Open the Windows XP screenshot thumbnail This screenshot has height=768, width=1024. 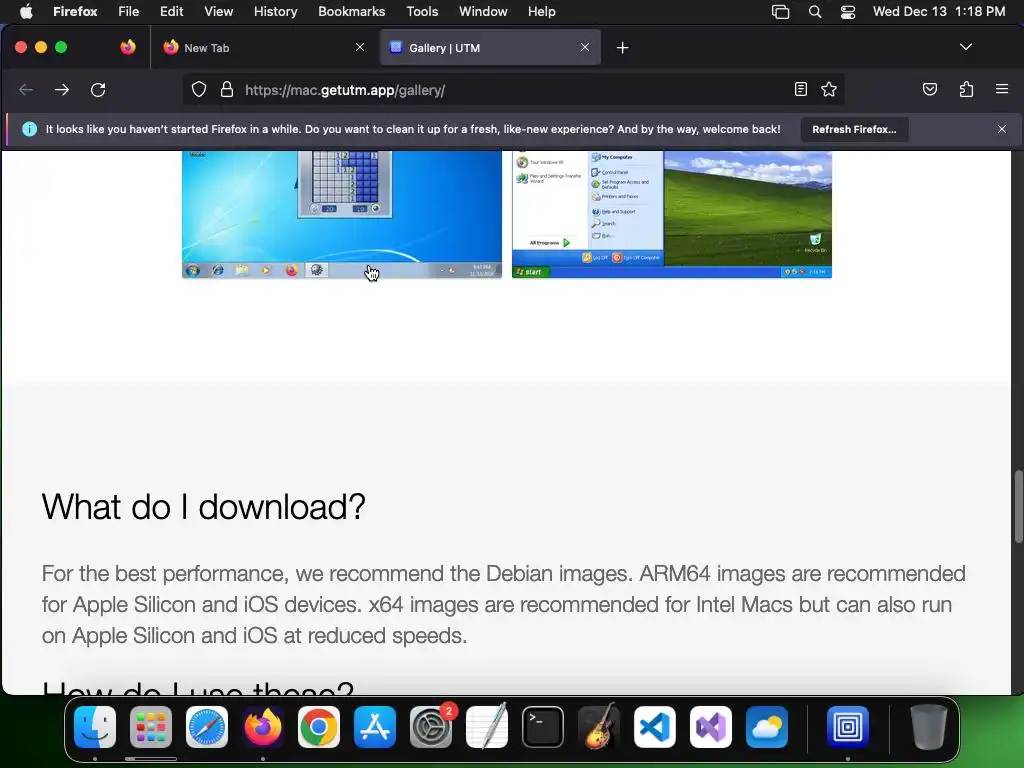coord(671,214)
